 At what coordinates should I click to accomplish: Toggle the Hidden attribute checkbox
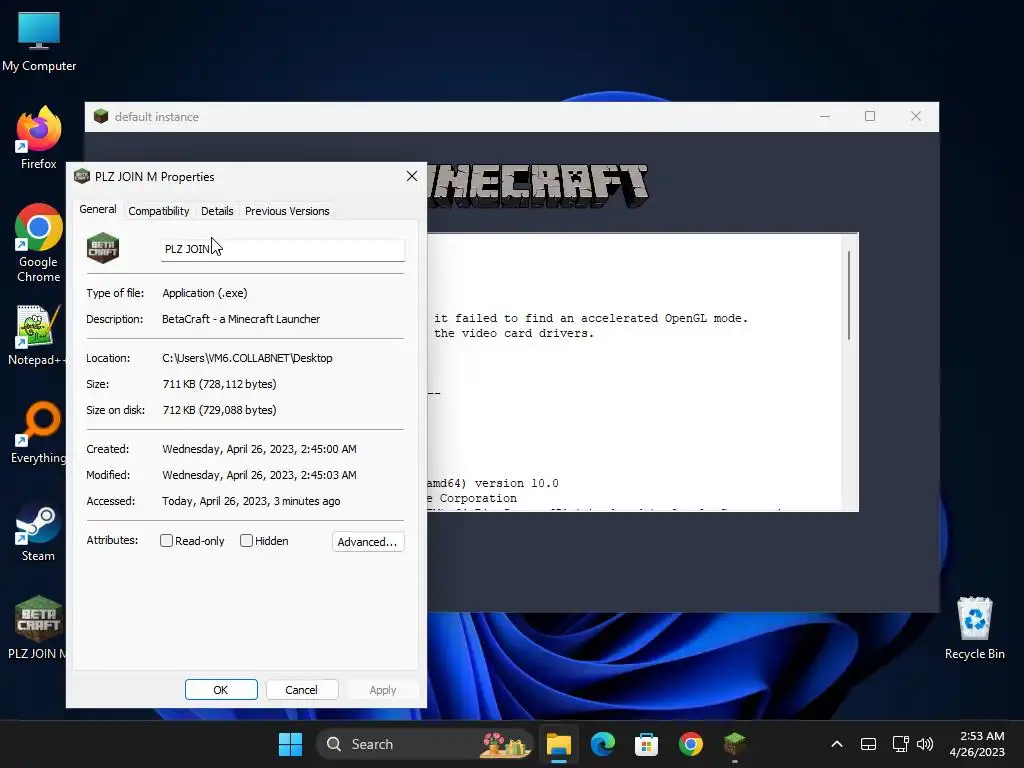pyautogui.click(x=246, y=541)
